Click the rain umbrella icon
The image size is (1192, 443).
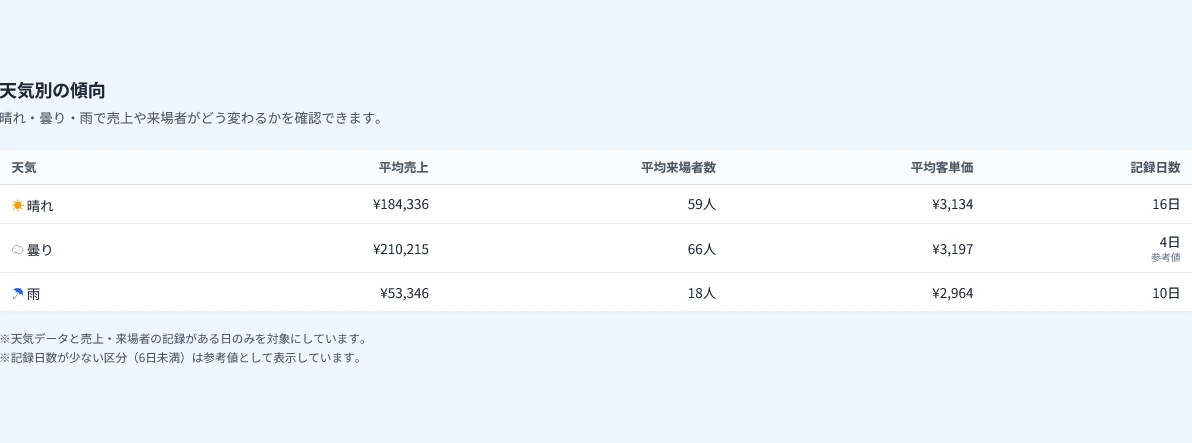[17, 294]
